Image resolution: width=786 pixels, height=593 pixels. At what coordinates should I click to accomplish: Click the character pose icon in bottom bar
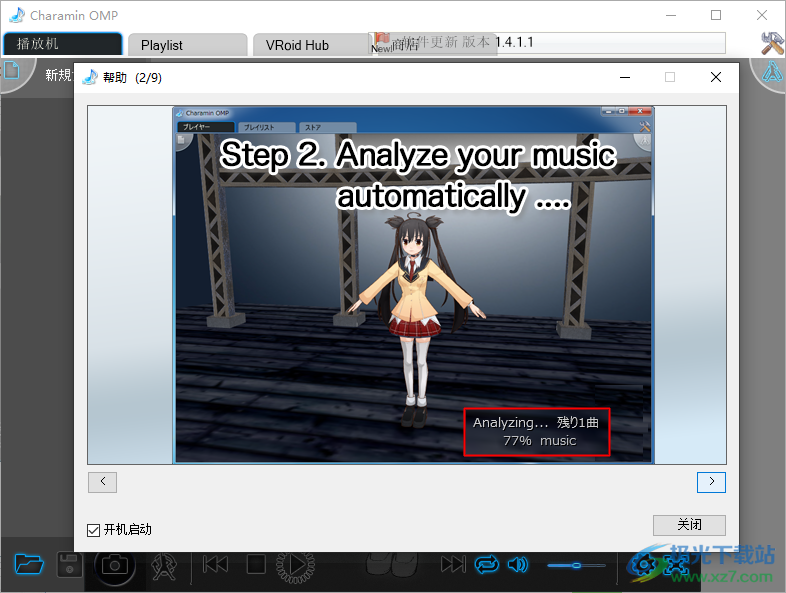pyautogui.click(x=164, y=565)
